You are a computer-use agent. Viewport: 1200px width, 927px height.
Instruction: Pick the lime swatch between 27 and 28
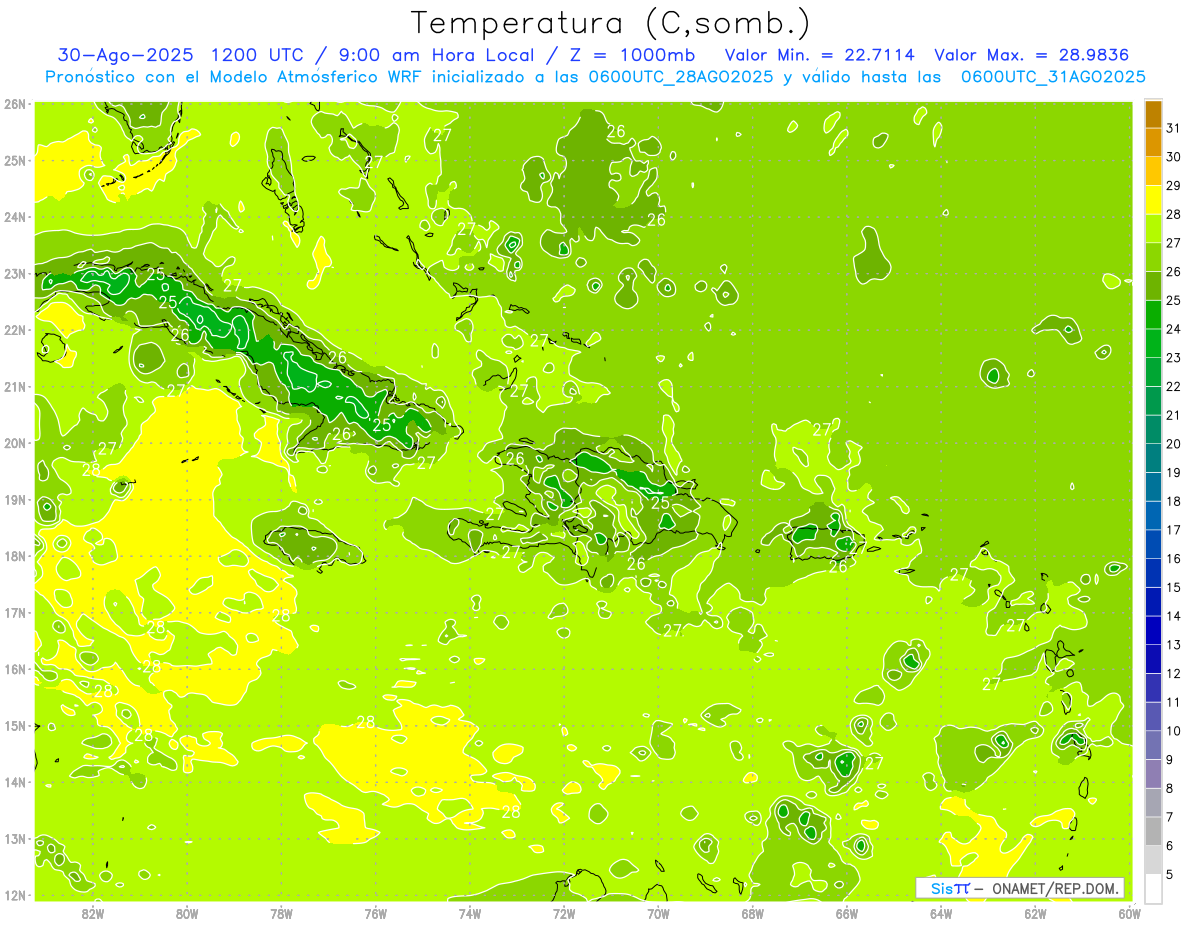[x=1153, y=229]
